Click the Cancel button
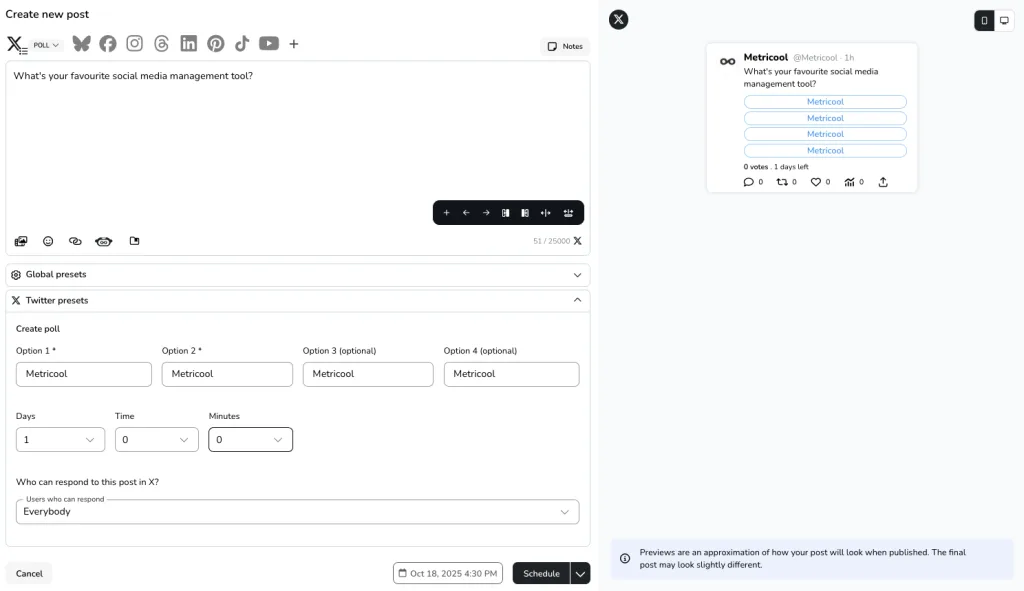The image size is (1024, 591). point(29,573)
